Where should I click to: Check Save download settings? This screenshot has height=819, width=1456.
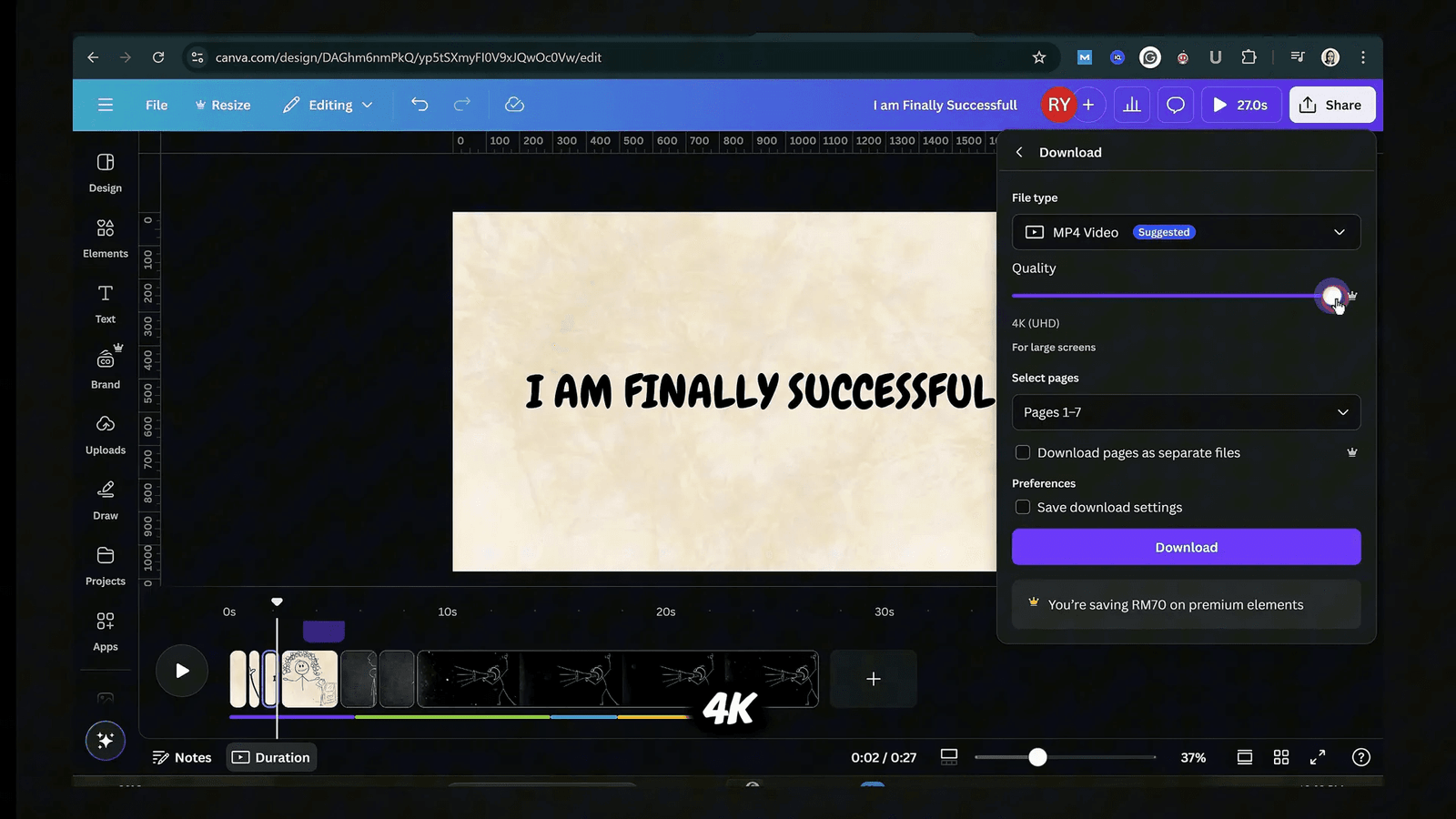1023,507
